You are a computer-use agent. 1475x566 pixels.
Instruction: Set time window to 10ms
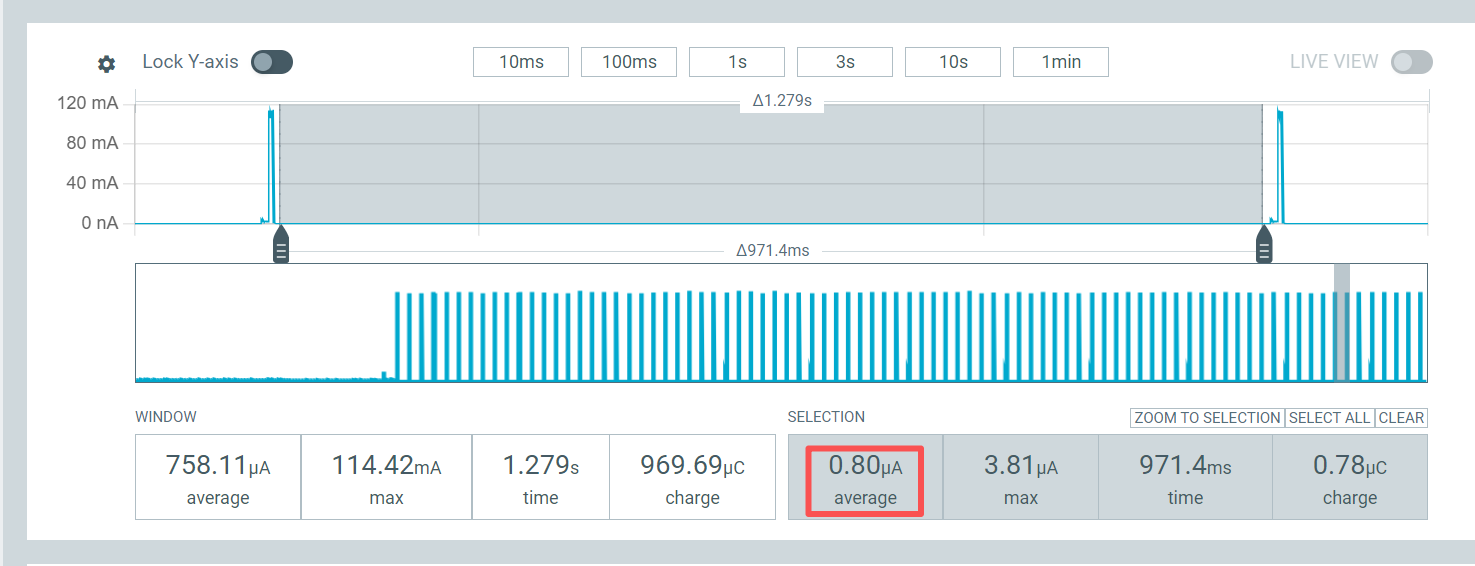pyautogui.click(x=521, y=62)
